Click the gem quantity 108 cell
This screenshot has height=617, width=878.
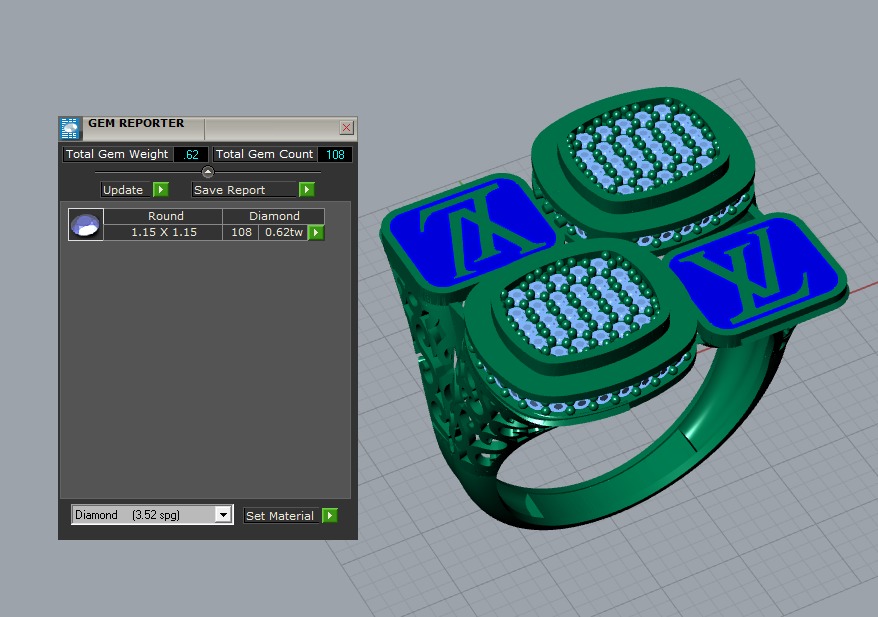pyautogui.click(x=241, y=232)
